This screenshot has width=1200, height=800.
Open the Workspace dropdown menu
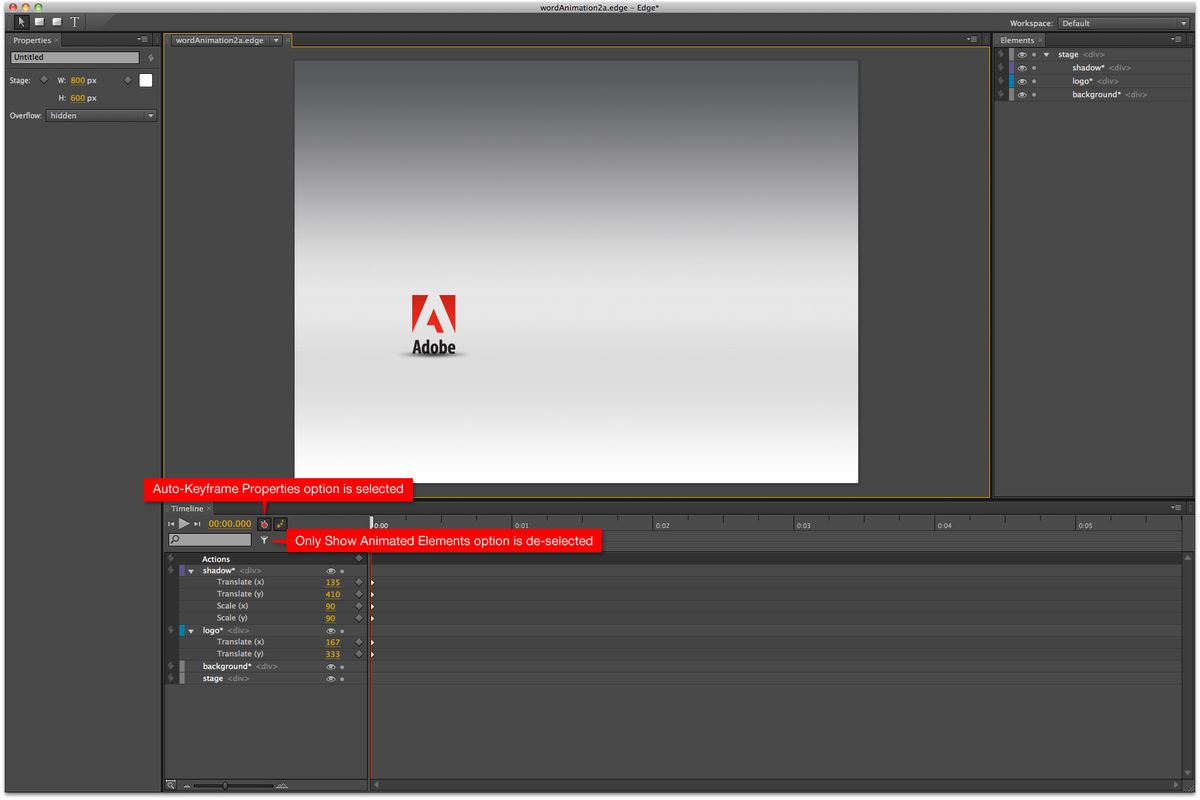[1122, 22]
